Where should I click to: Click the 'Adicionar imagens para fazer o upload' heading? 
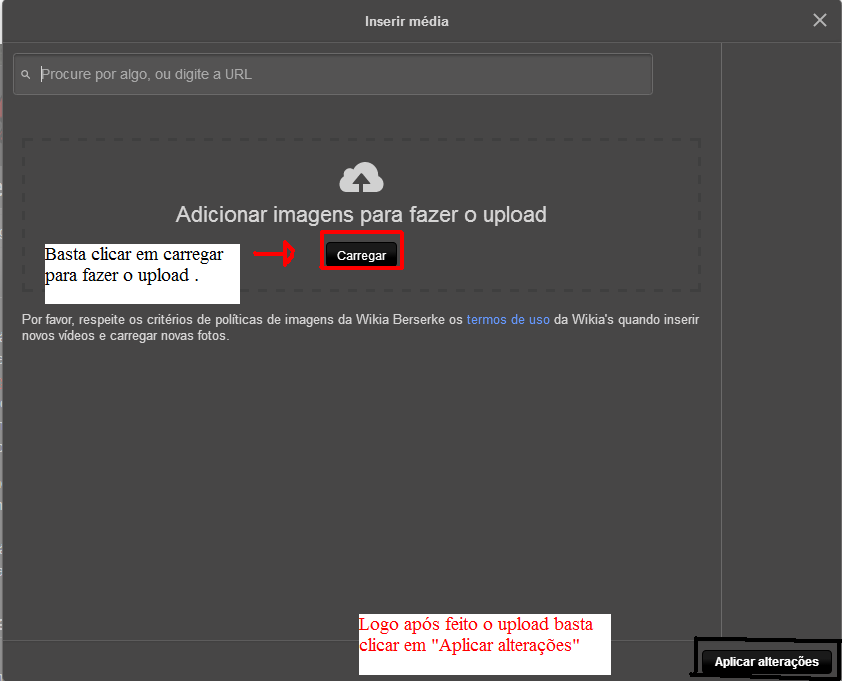click(x=361, y=214)
